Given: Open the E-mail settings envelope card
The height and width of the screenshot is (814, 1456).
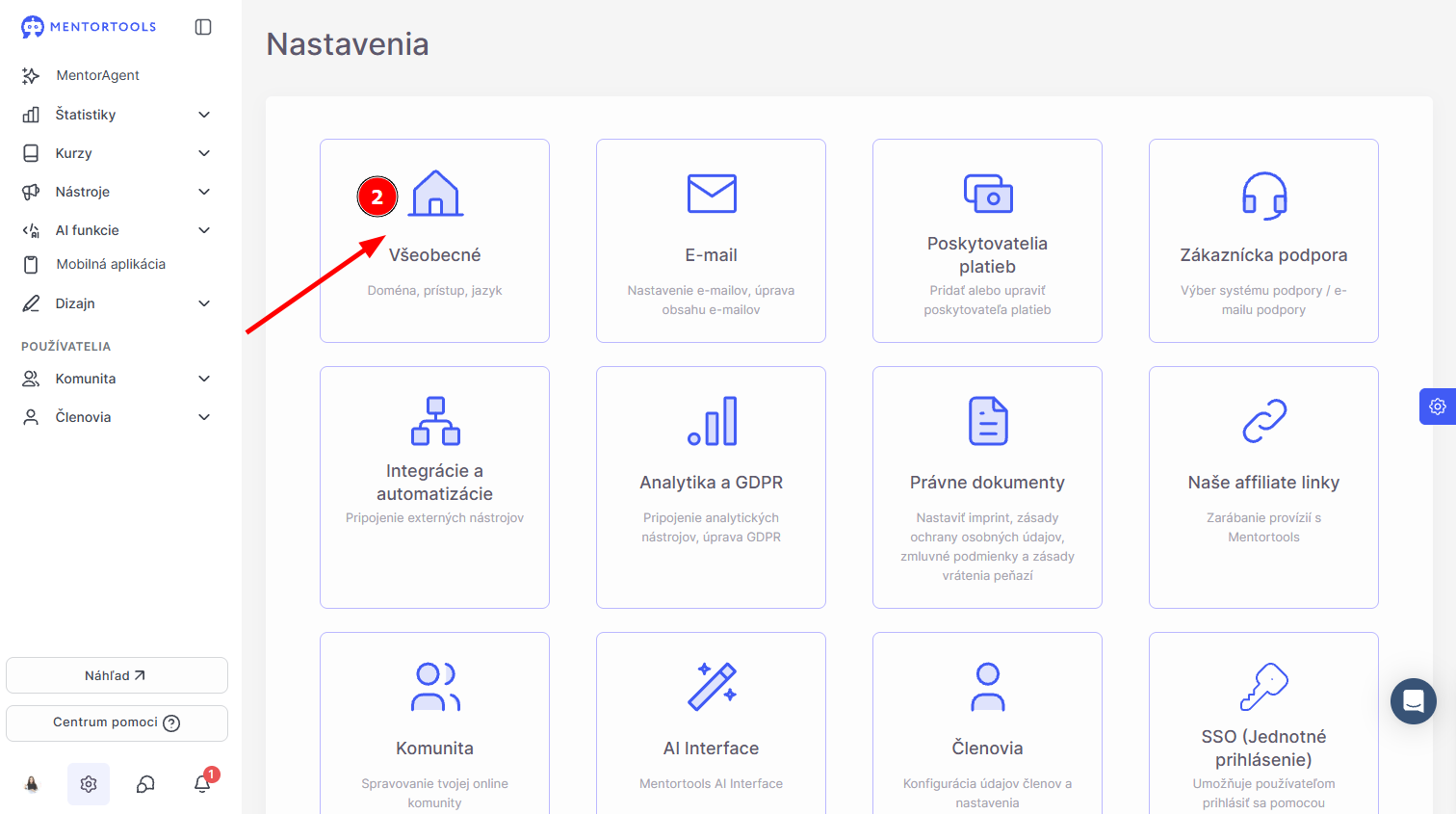Looking at the screenshot, I should 711,241.
